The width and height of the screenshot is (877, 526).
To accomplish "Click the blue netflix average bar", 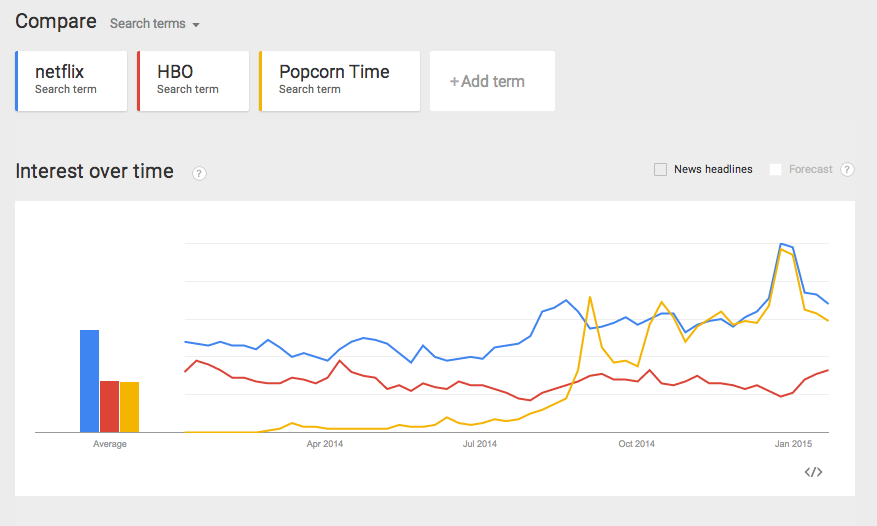I will coord(89,380).
